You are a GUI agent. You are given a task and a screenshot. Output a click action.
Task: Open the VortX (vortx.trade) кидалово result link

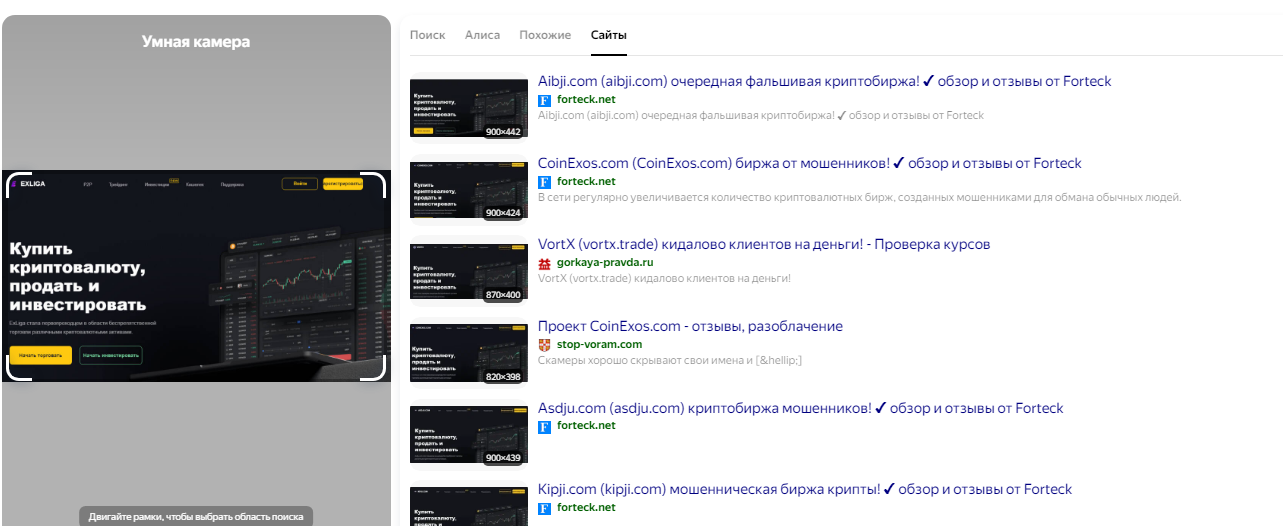click(x=764, y=245)
